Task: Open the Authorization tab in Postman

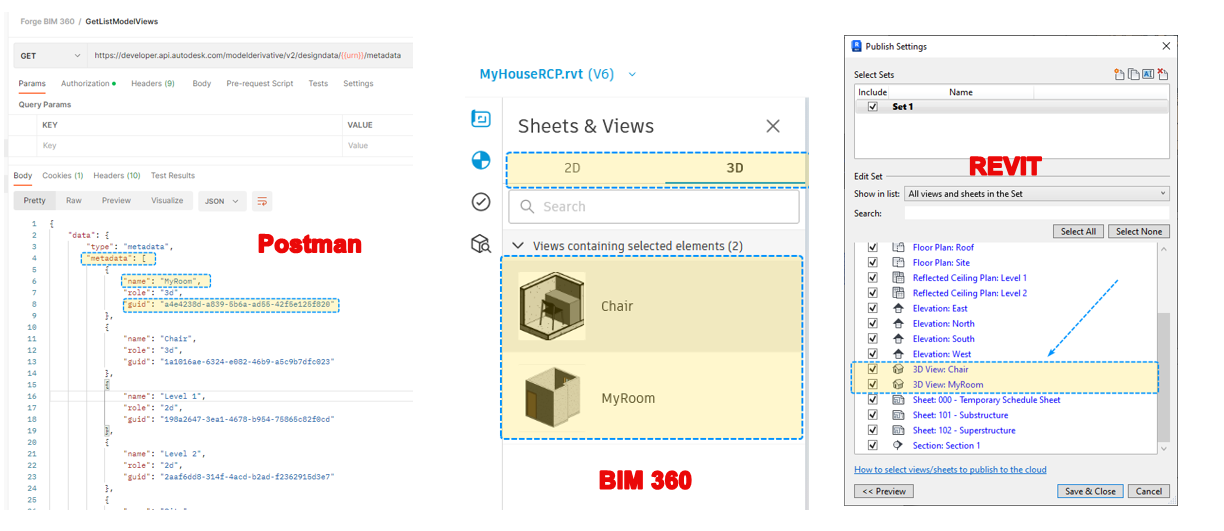Action: [x=87, y=84]
